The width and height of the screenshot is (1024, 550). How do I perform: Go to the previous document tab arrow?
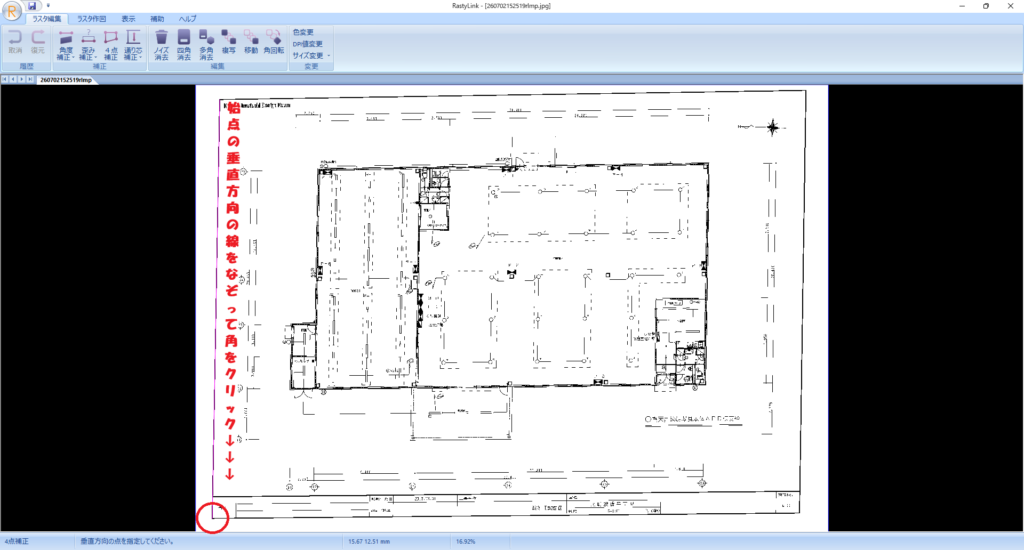pyautogui.click(x=13, y=80)
